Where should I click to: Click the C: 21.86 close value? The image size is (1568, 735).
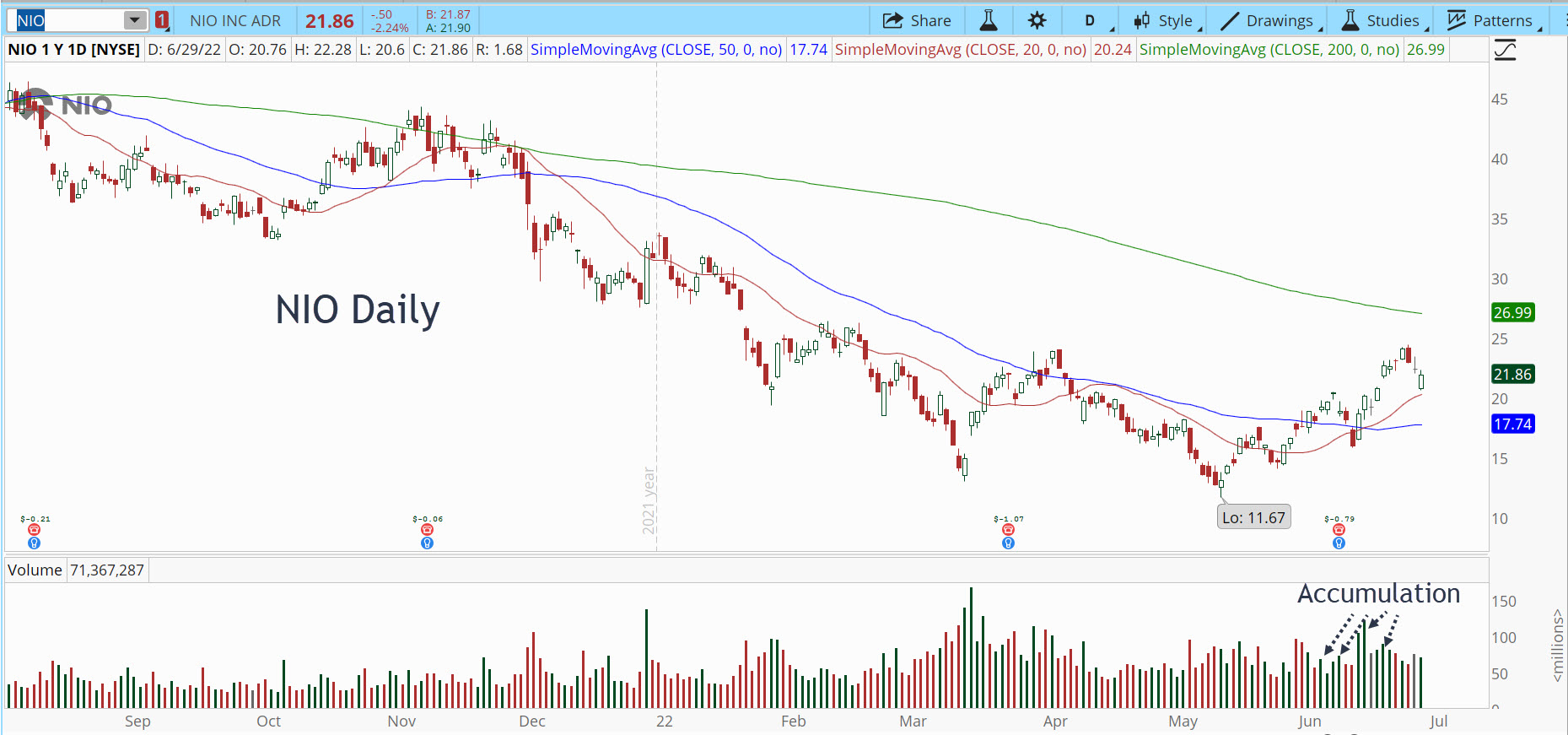coord(440,50)
